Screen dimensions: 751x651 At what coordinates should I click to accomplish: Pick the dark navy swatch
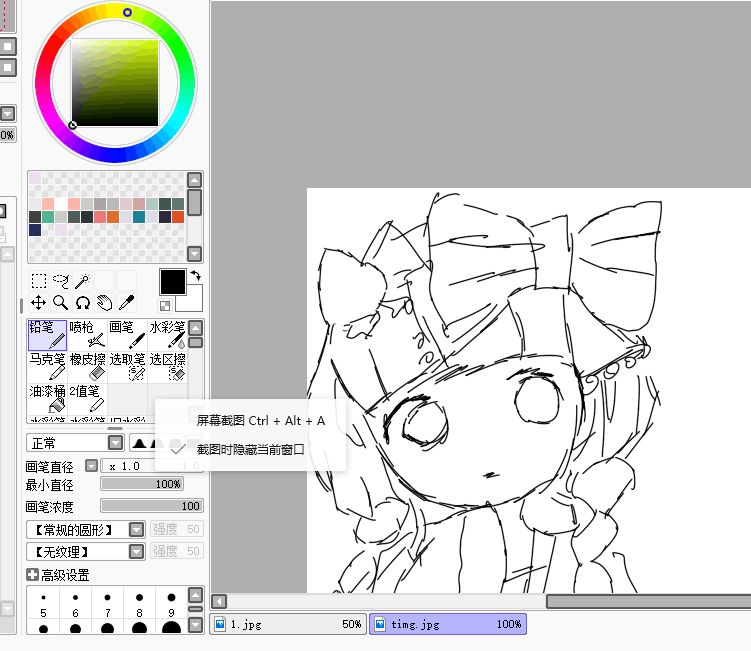tap(35, 230)
